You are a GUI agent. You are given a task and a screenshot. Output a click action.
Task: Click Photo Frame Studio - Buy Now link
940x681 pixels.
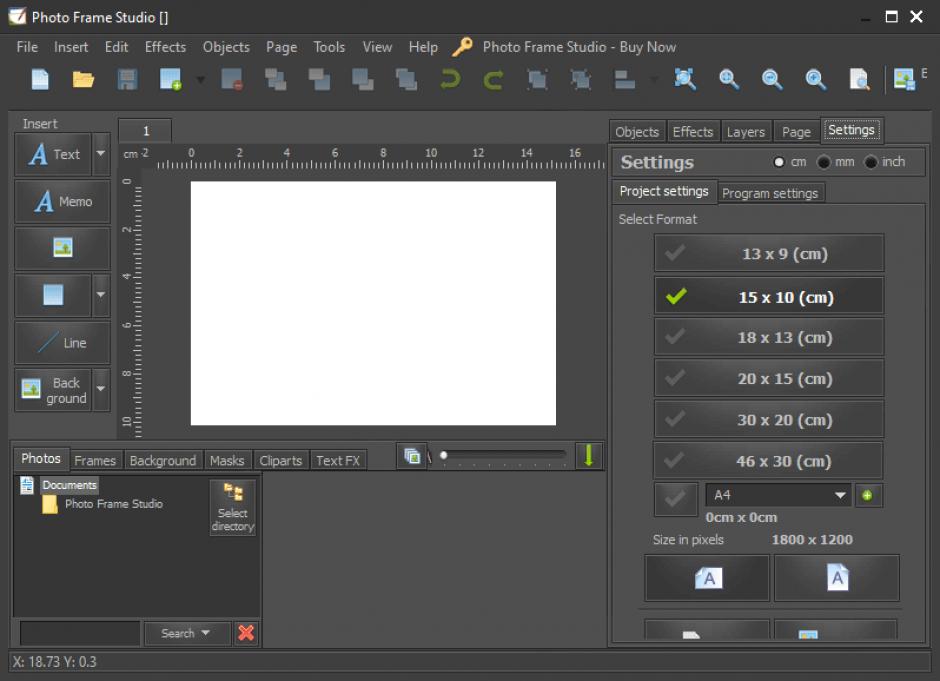[579, 47]
